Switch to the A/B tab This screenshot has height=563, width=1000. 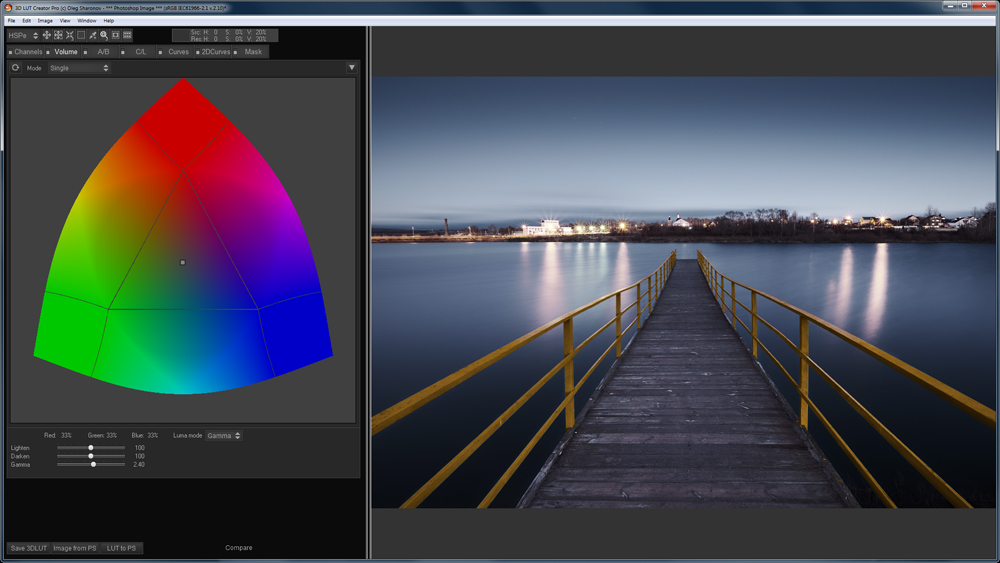tap(103, 52)
